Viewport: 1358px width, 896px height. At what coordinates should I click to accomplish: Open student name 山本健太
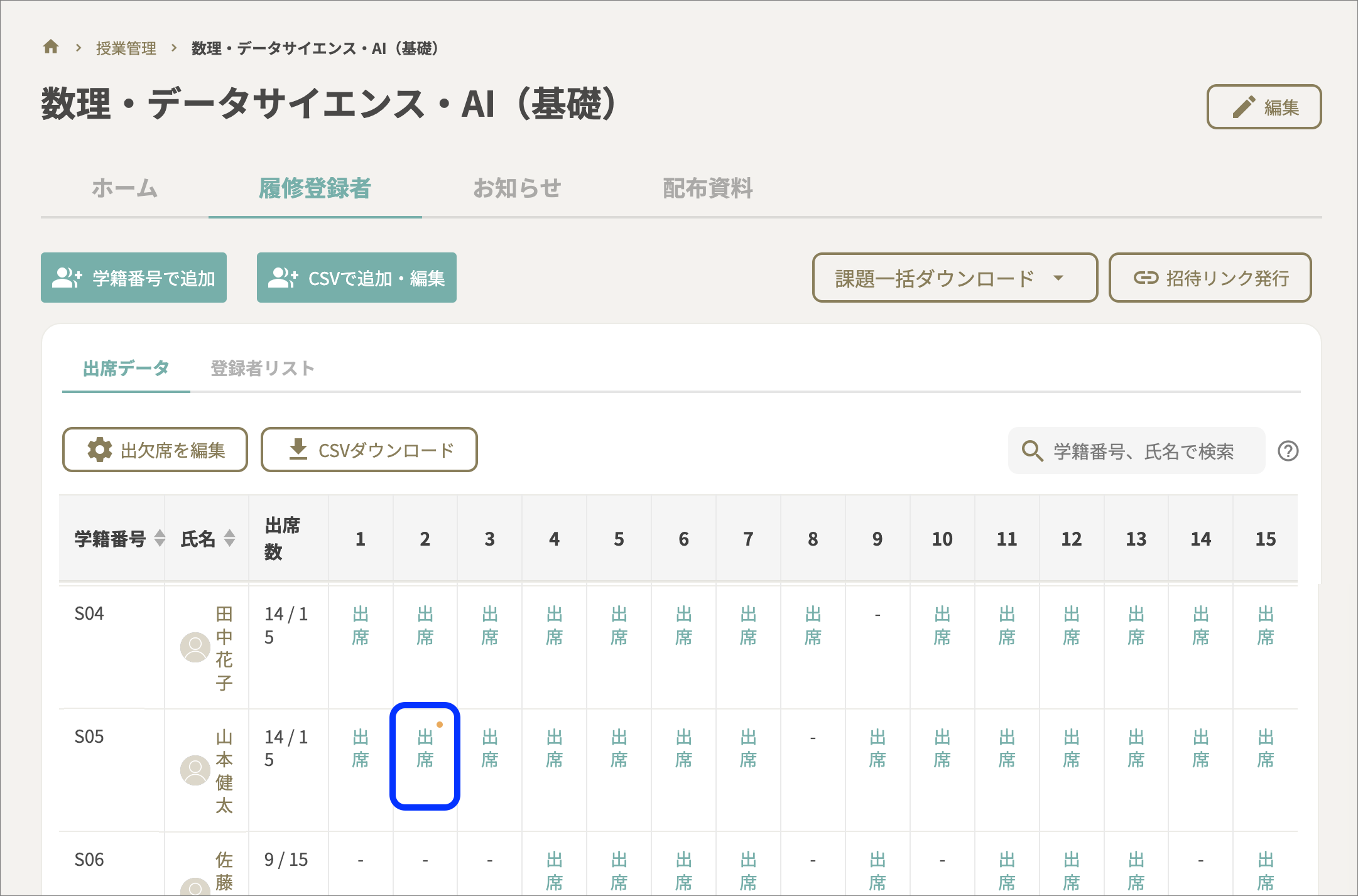pyautogui.click(x=224, y=771)
